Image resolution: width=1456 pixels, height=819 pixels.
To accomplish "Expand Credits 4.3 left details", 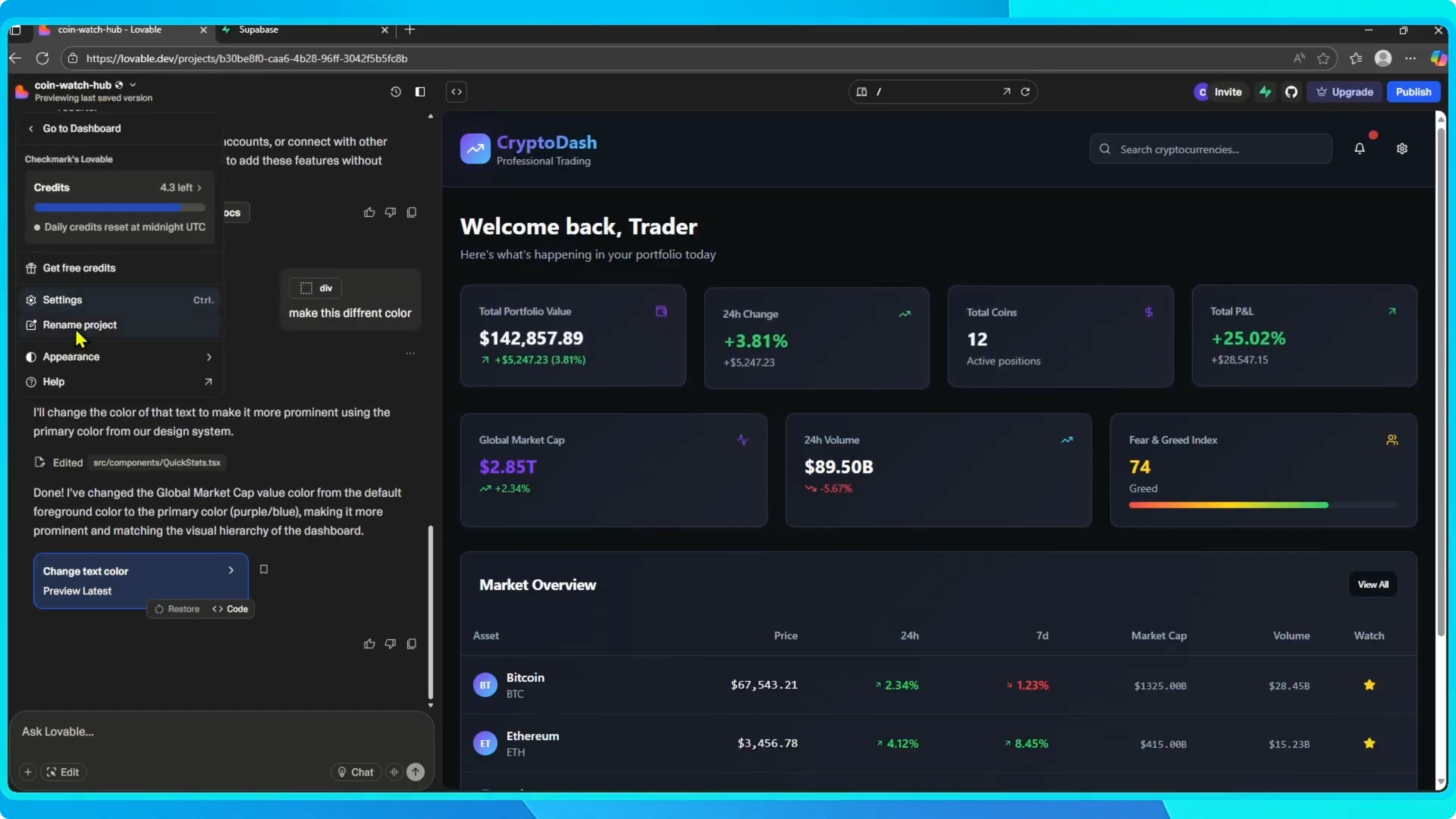I will tap(181, 188).
